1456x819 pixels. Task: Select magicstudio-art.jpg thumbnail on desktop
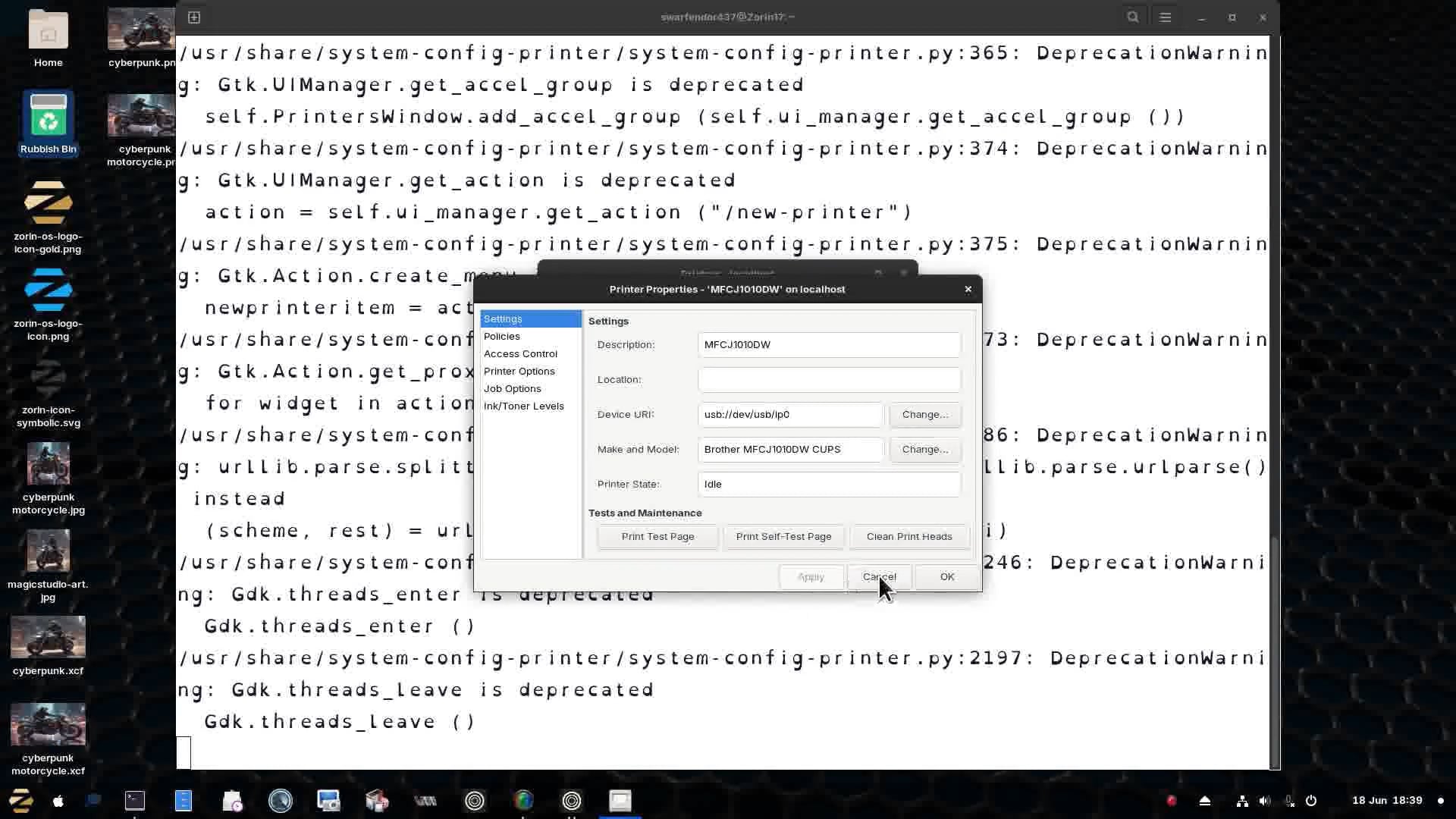pyautogui.click(x=48, y=566)
